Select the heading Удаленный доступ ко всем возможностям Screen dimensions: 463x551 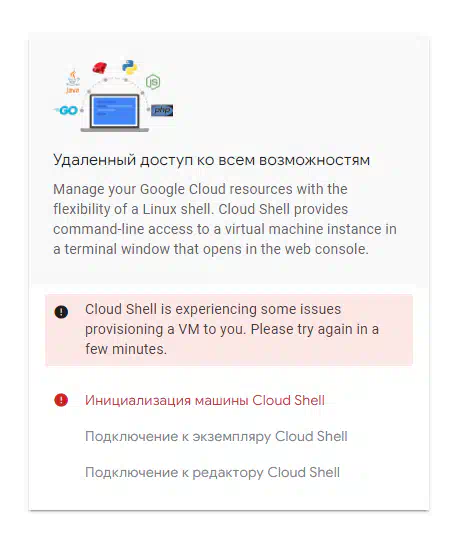[x=211, y=160]
